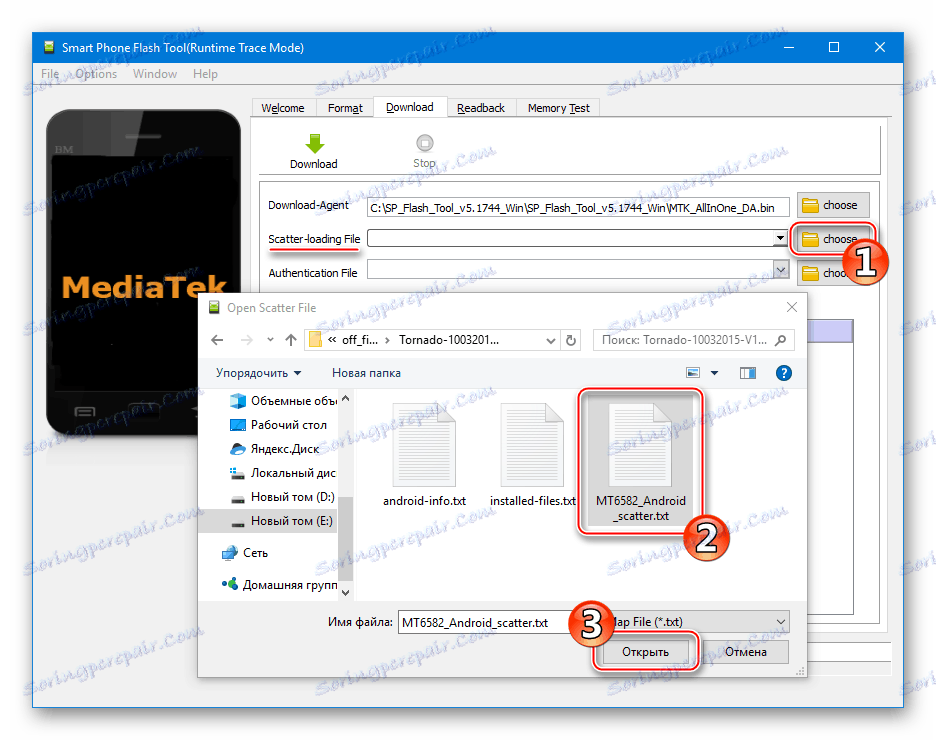Viewport: 936px width, 740px height.
Task: Open the Help menu
Action: [x=205, y=74]
